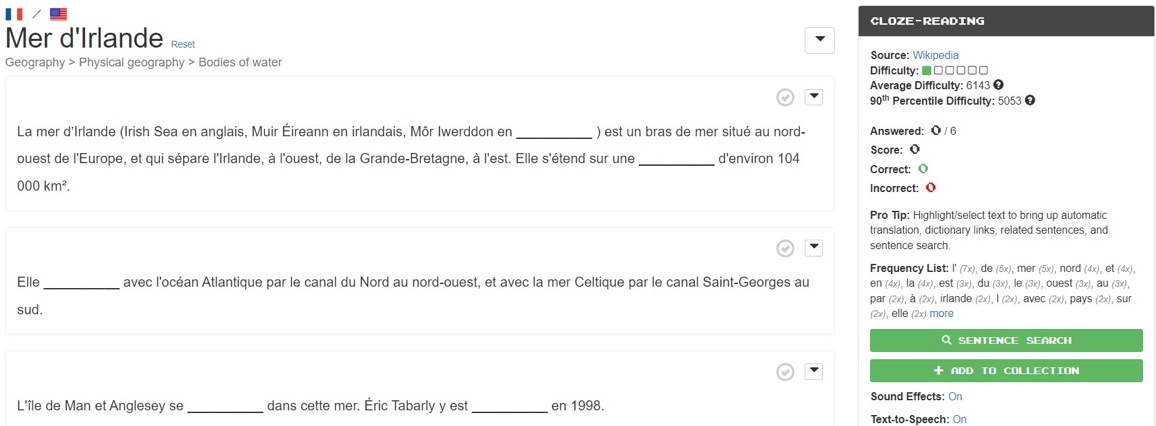This screenshot has height=426, width=1156.
Task: Show more frequency list words
Action: (x=941, y=313)
